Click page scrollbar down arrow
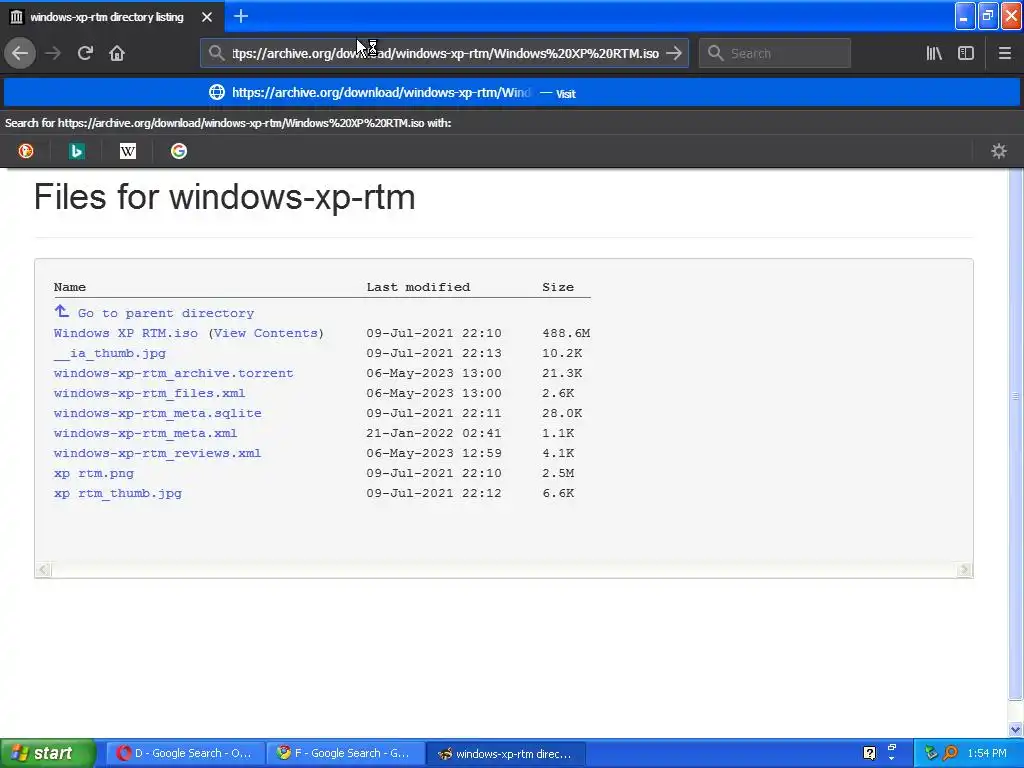1024x768 pixels. pyautogui.click(x=1016, y=729)
